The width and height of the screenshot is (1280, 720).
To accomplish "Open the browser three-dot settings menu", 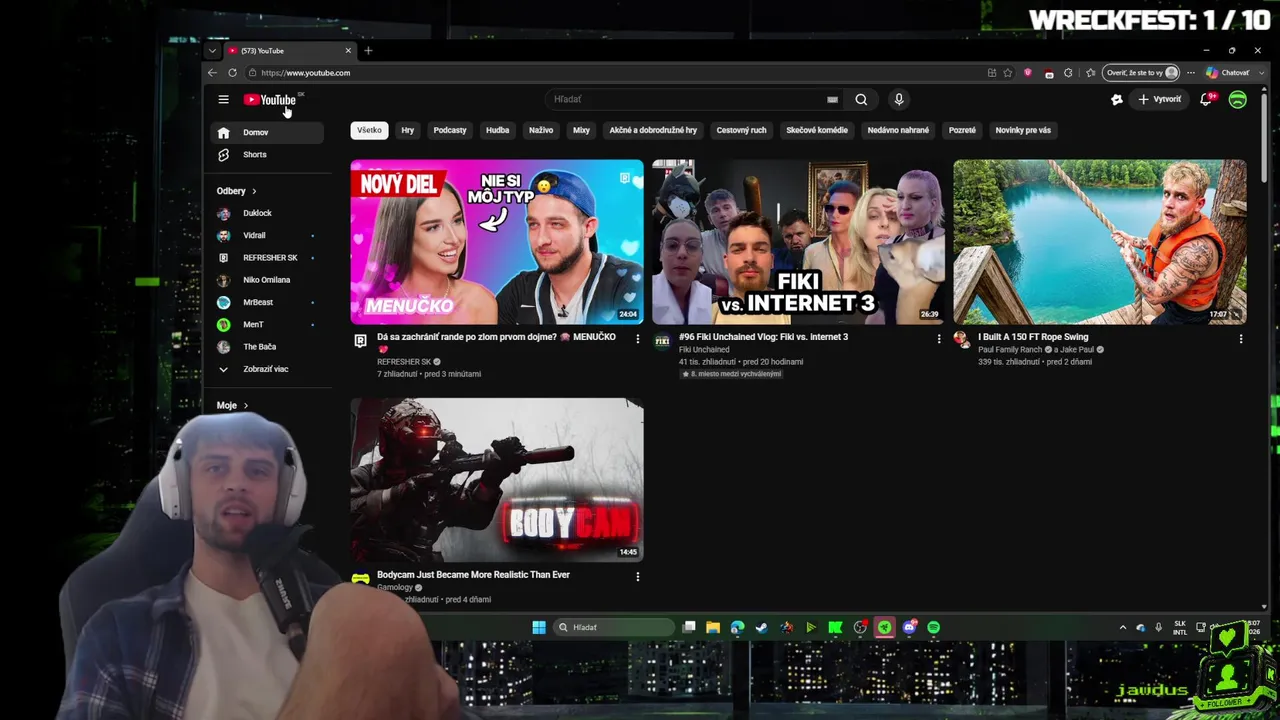I will 1190,73.
